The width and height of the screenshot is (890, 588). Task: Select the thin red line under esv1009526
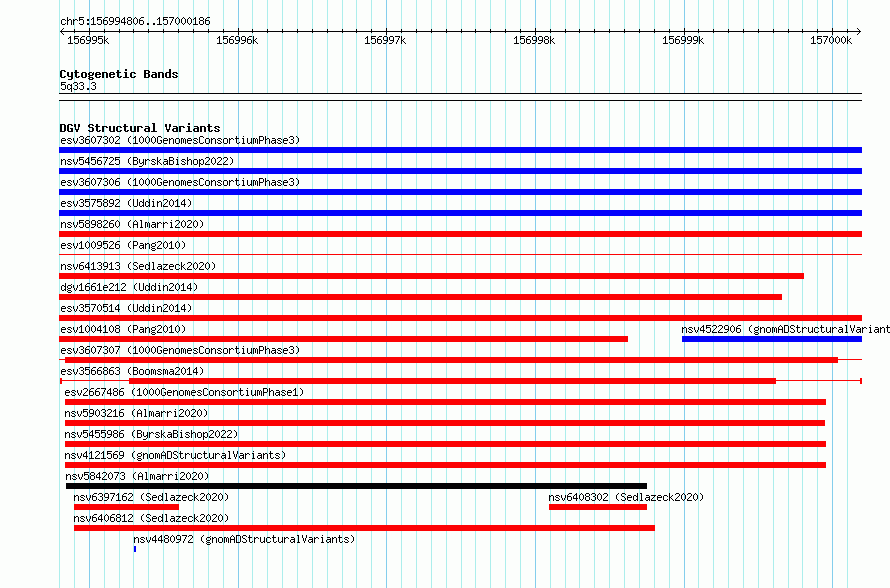(x=460, y=254)
